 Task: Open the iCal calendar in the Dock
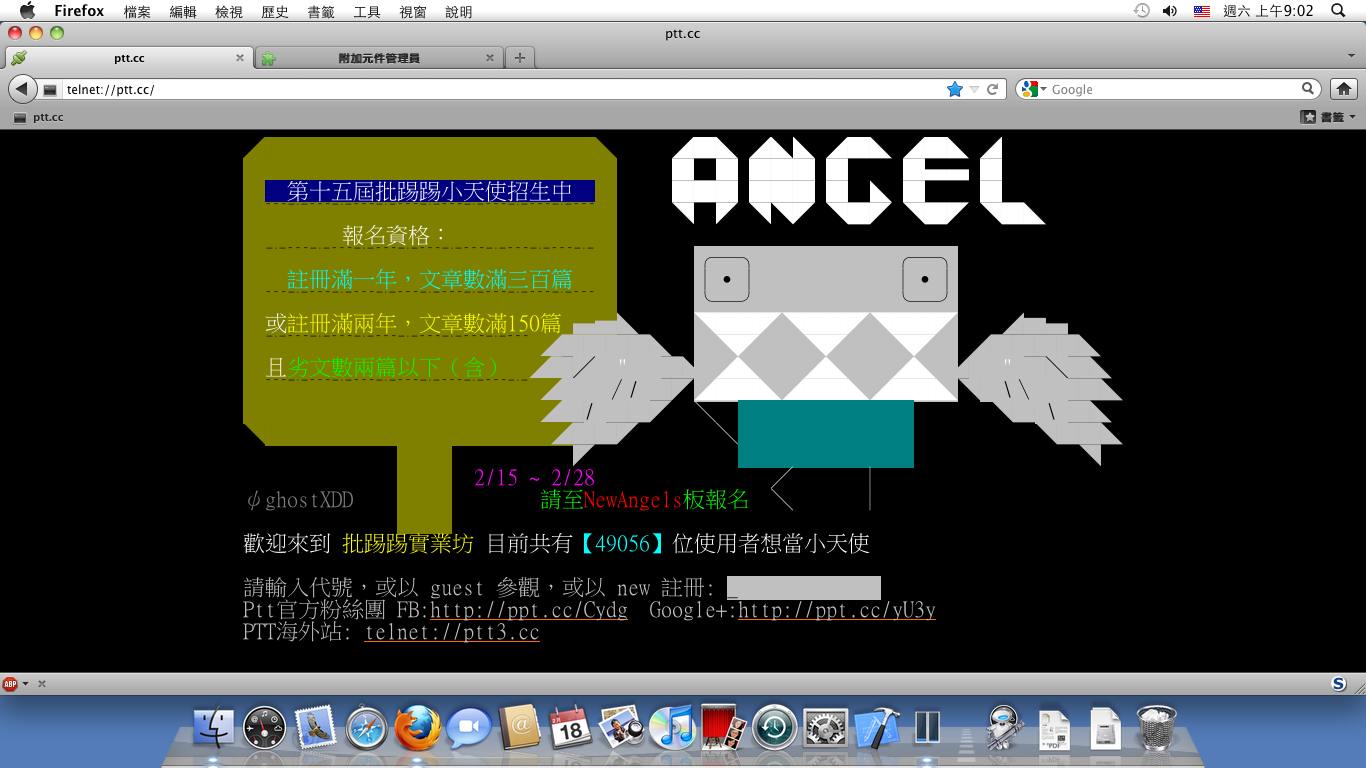click(571, 727)
